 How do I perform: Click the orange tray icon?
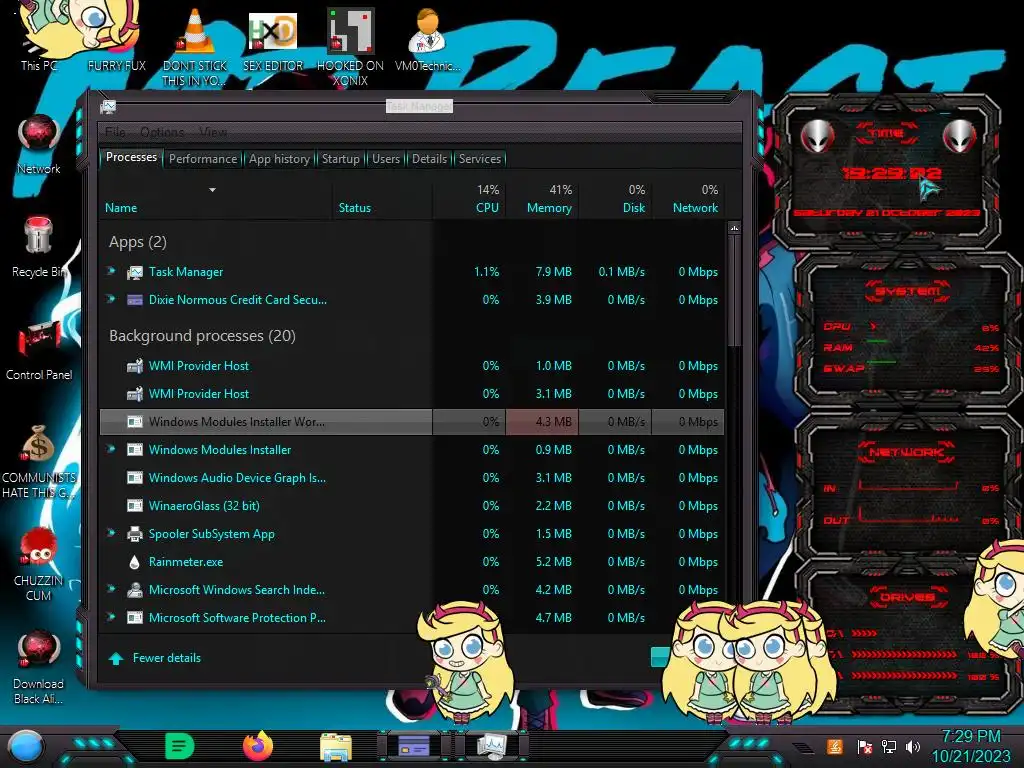click(835, 746)
